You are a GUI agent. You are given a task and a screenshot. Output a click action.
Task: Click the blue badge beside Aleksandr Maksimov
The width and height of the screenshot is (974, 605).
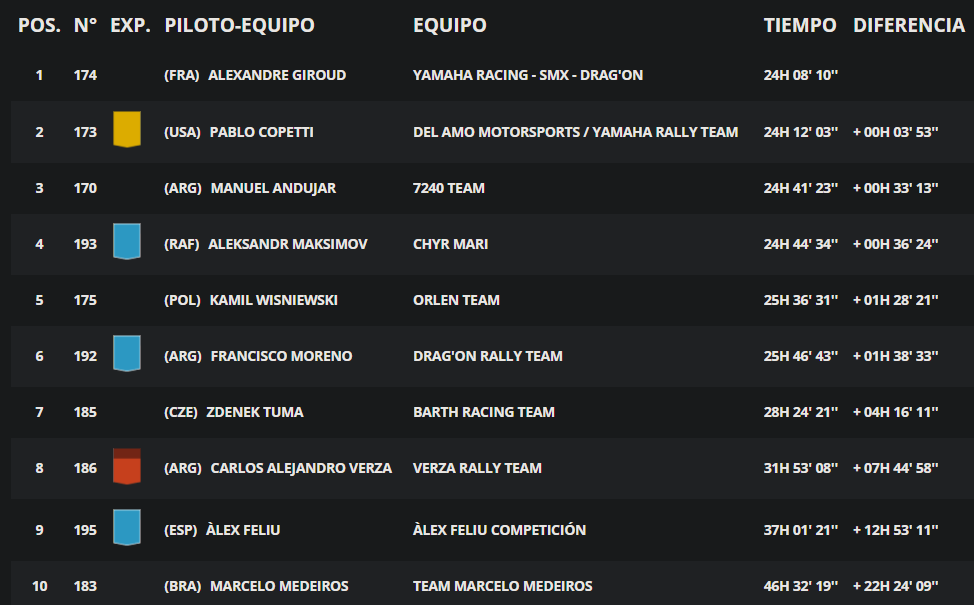click(x=127, y=241)
